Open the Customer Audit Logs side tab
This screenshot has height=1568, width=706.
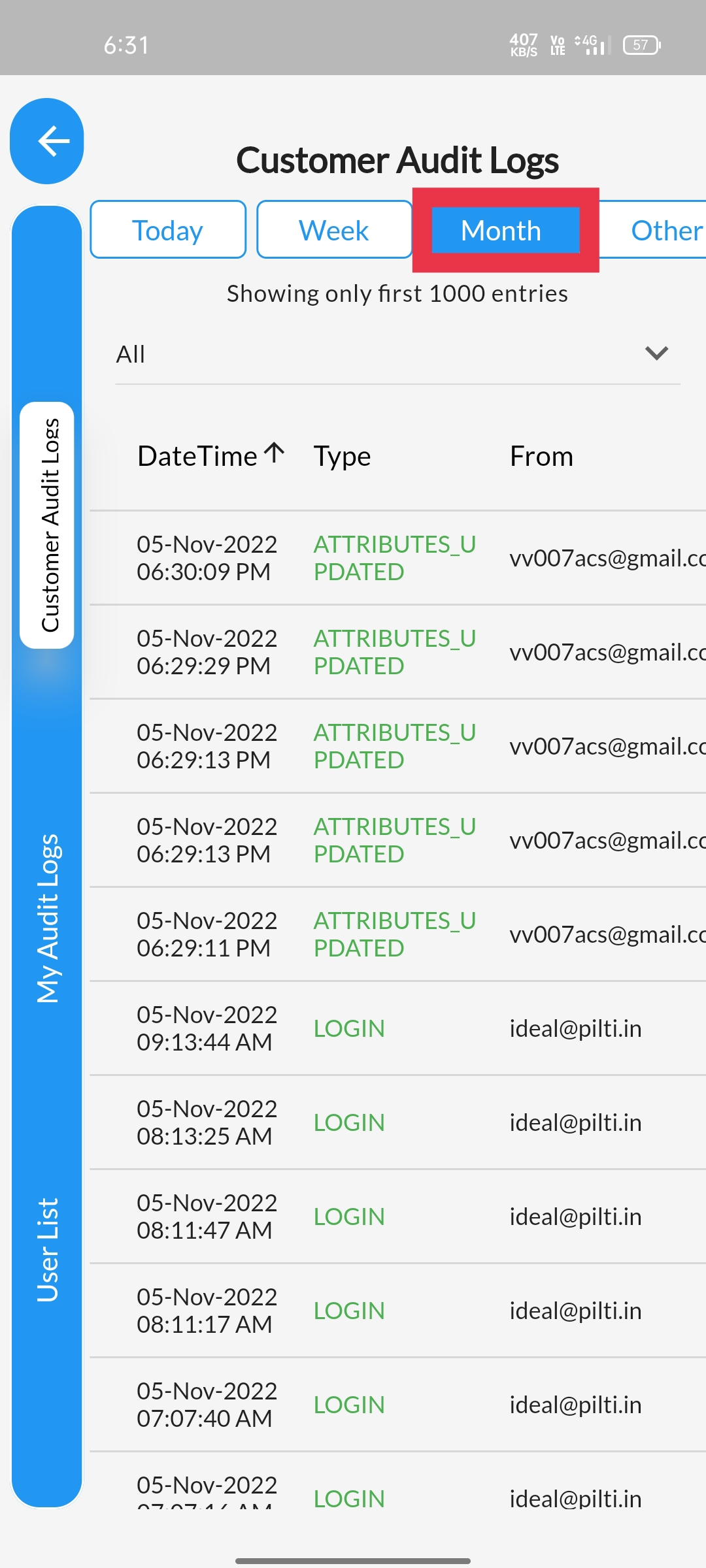pyautogui.click(x=47, y=525)
